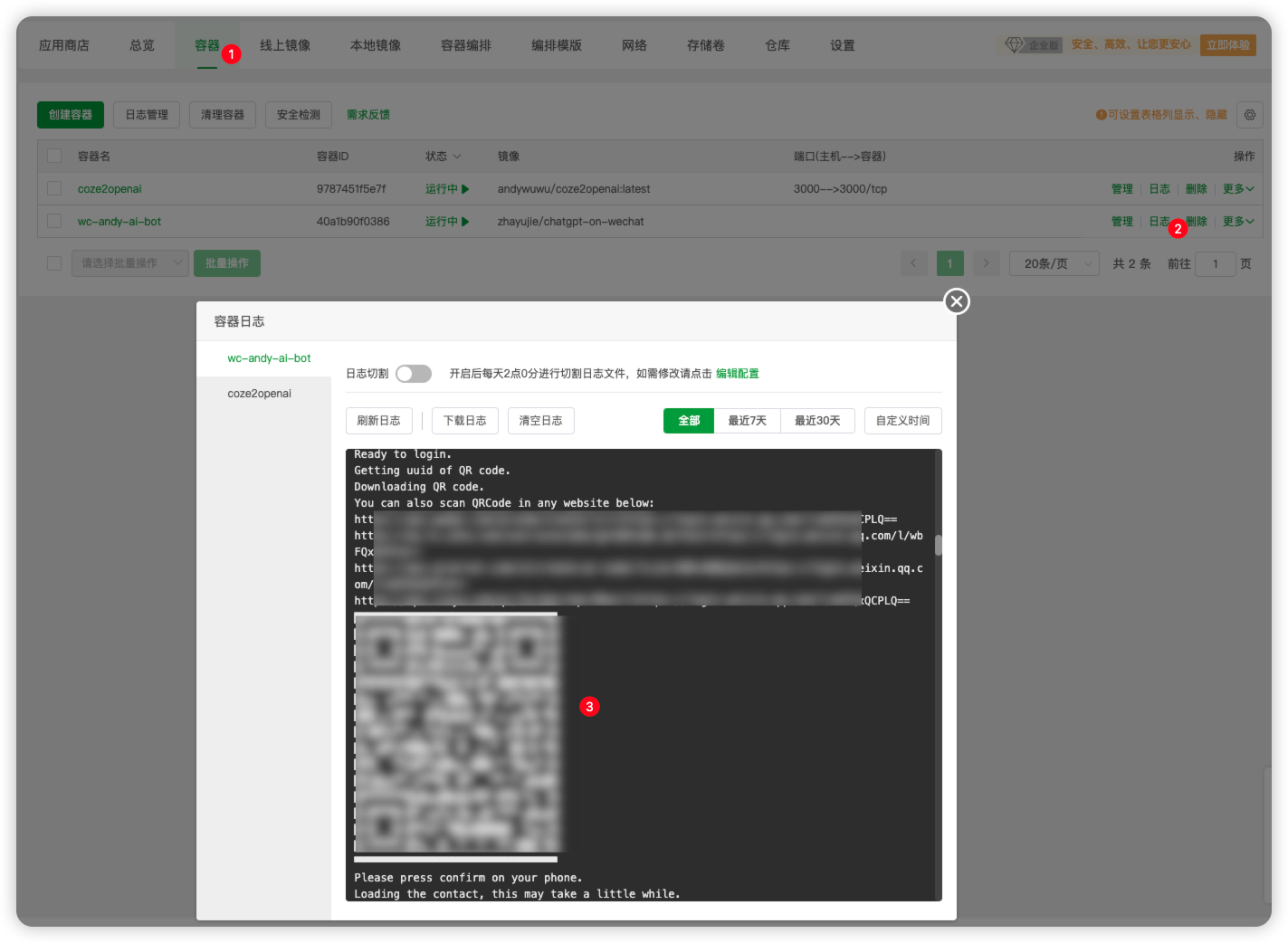Screen dimensions: 1288x943
Task: Filter logs to 最近7天
Action: (748, 421)
